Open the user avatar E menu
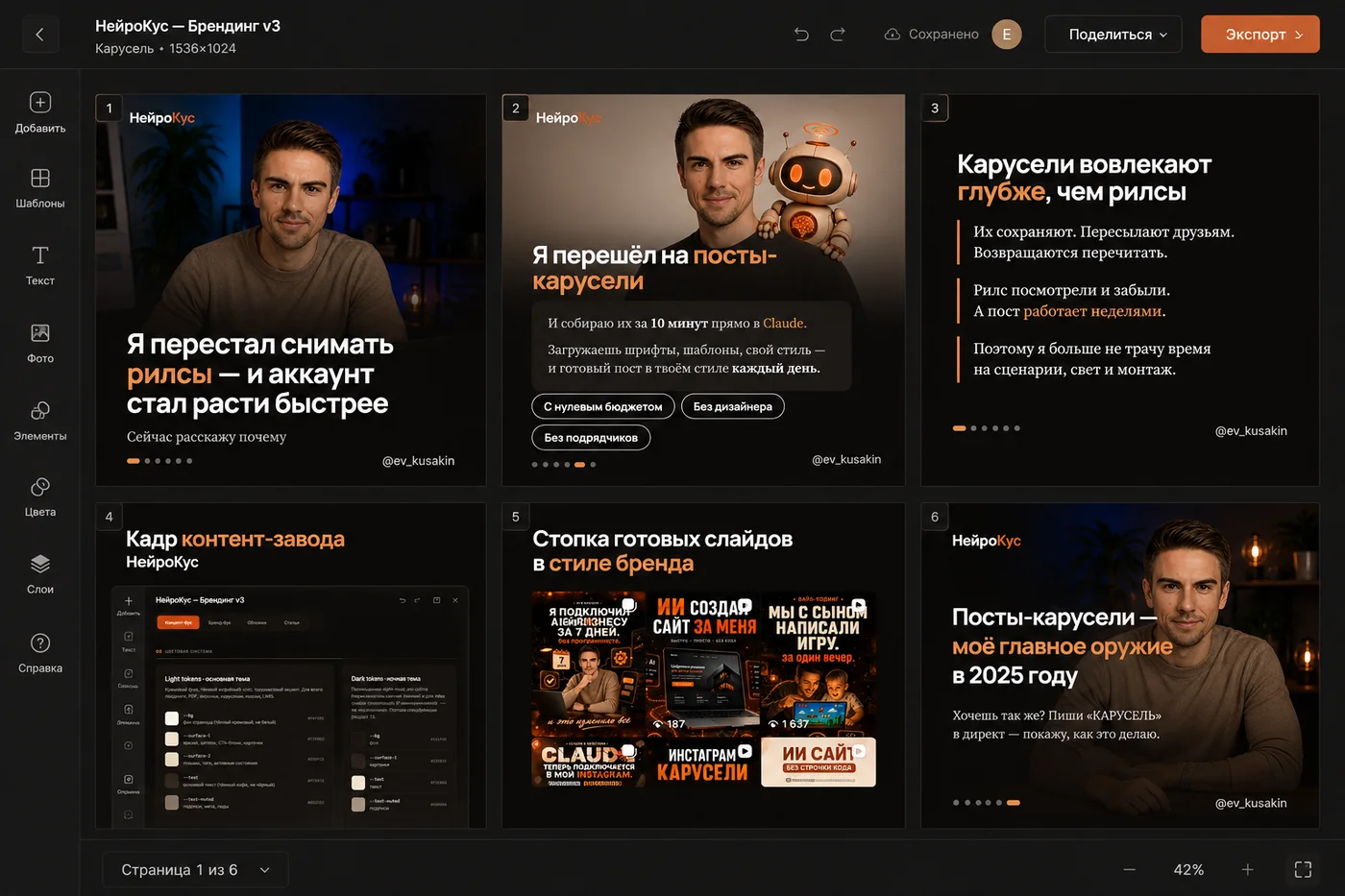Viewport: 1345px width, 896px height. tap(1007, 35)
